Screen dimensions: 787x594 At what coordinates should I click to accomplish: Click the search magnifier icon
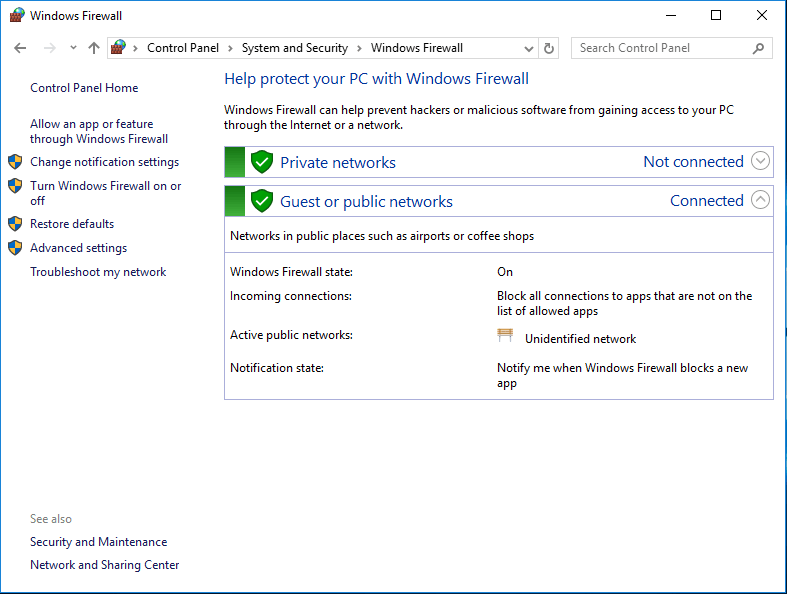[x=758, y=48]
